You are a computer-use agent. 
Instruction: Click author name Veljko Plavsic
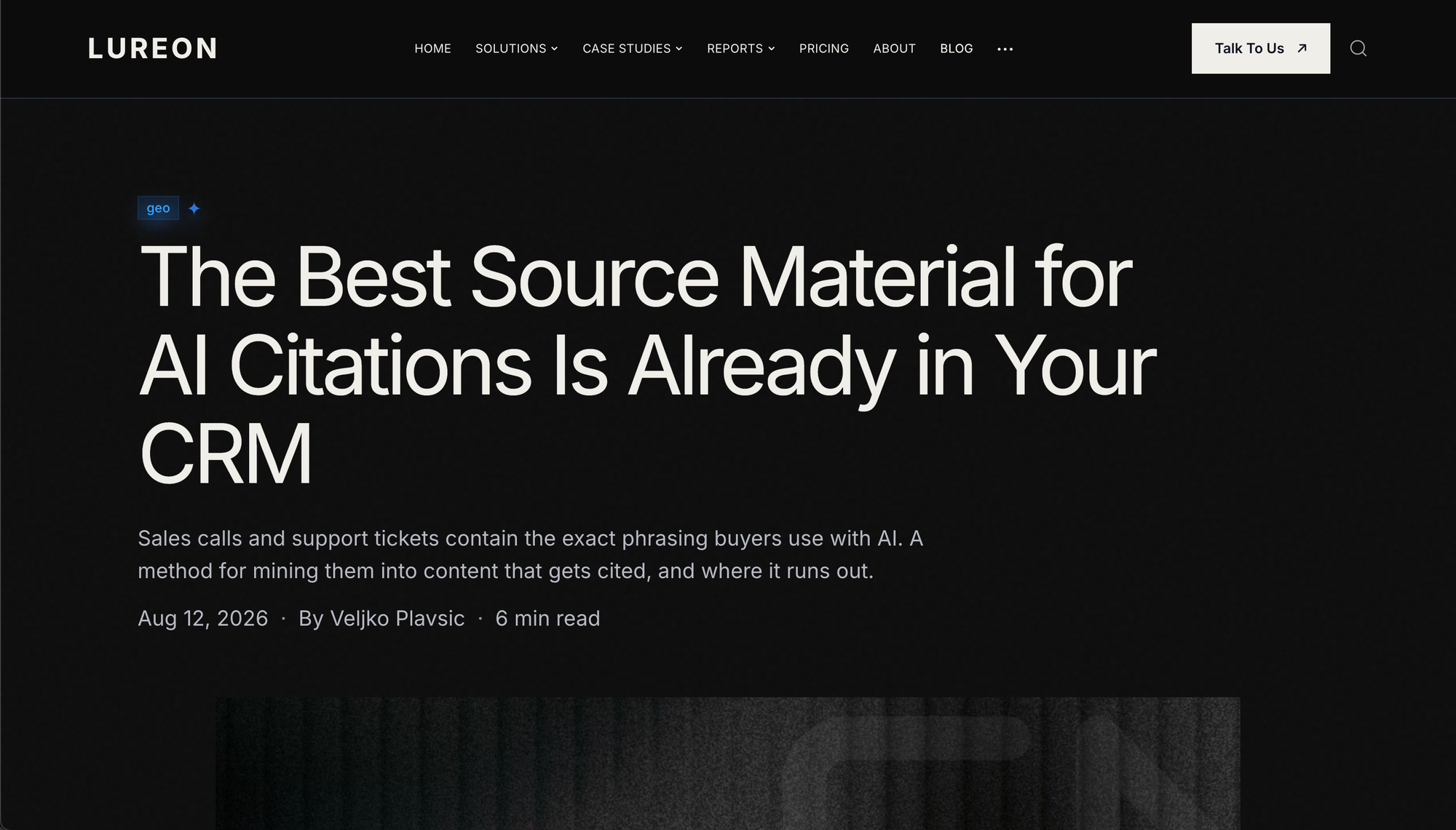[x=397, y=618]
